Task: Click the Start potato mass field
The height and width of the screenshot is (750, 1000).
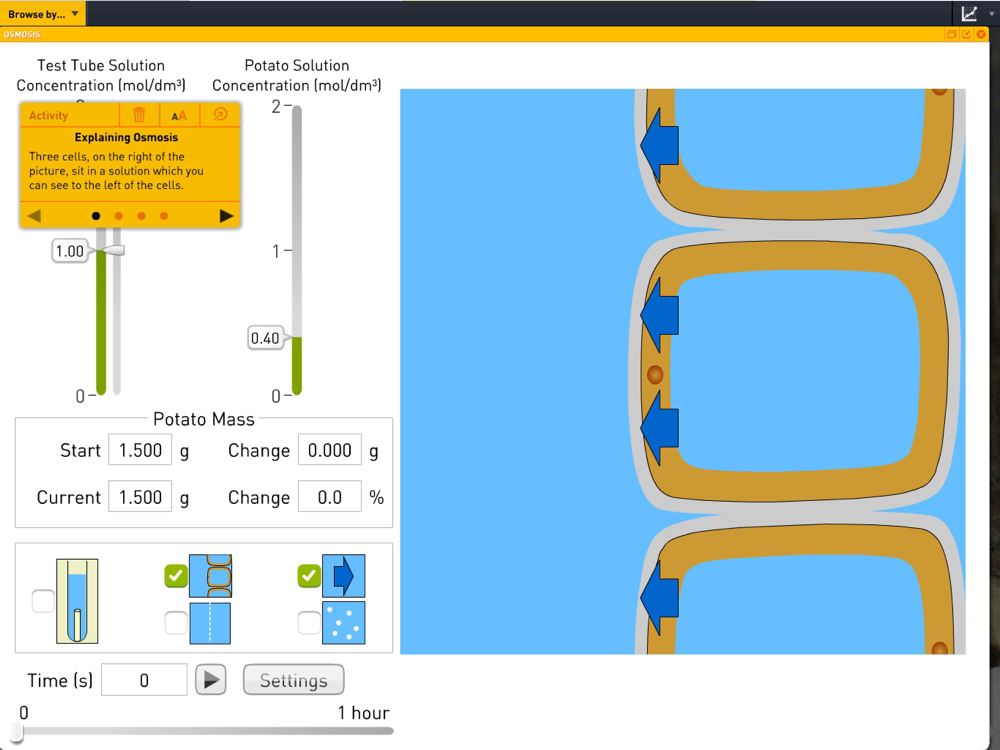Action: (140, 450)
